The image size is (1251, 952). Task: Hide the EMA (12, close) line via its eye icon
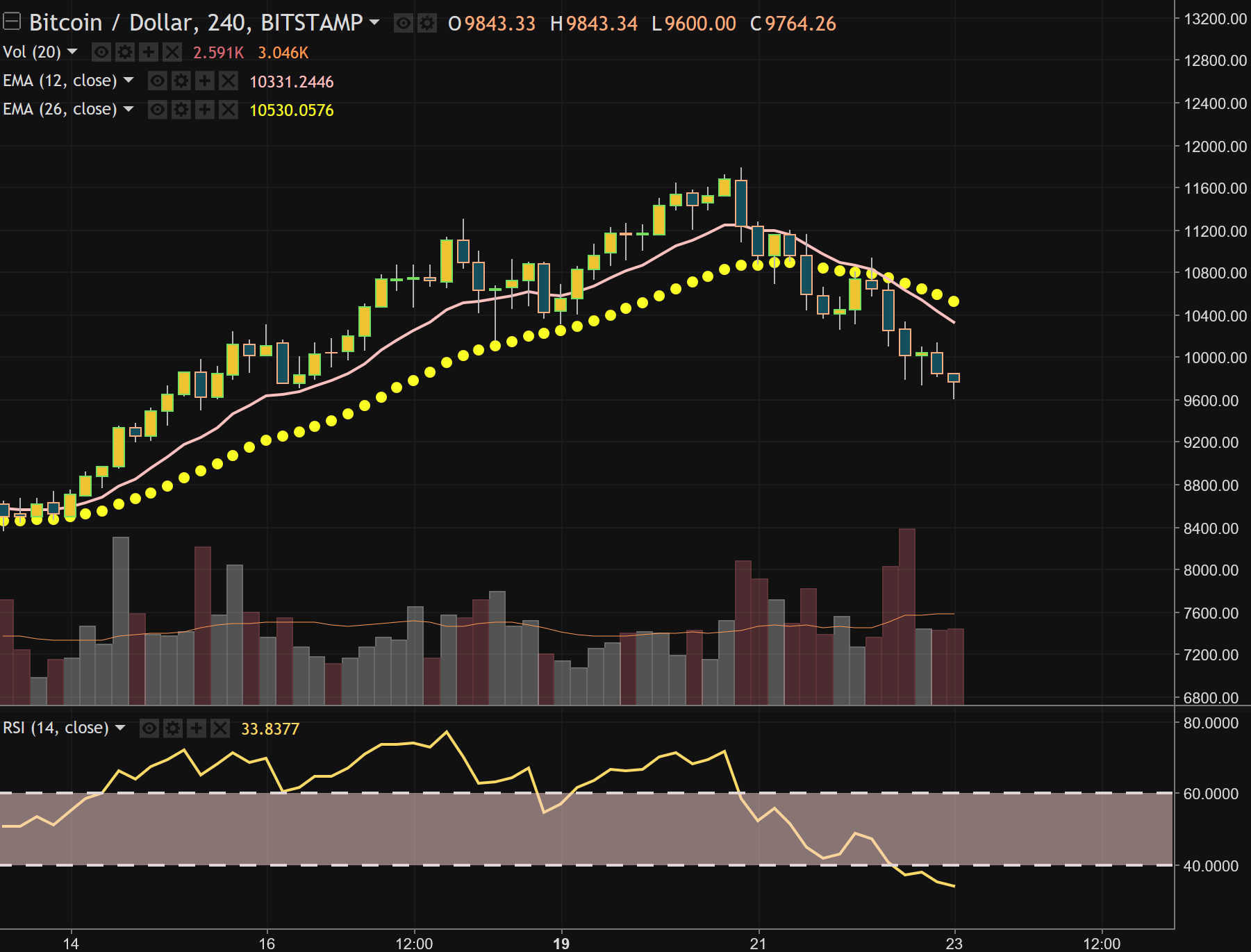(x=158, y=81)
